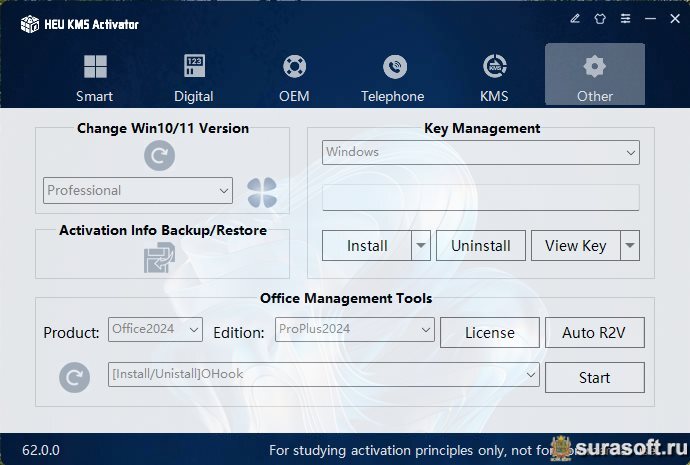The height and width of the screenshot is (465, 690).
Task: Open the Office2024 product dropdown
Action: (x=155, y=330)
